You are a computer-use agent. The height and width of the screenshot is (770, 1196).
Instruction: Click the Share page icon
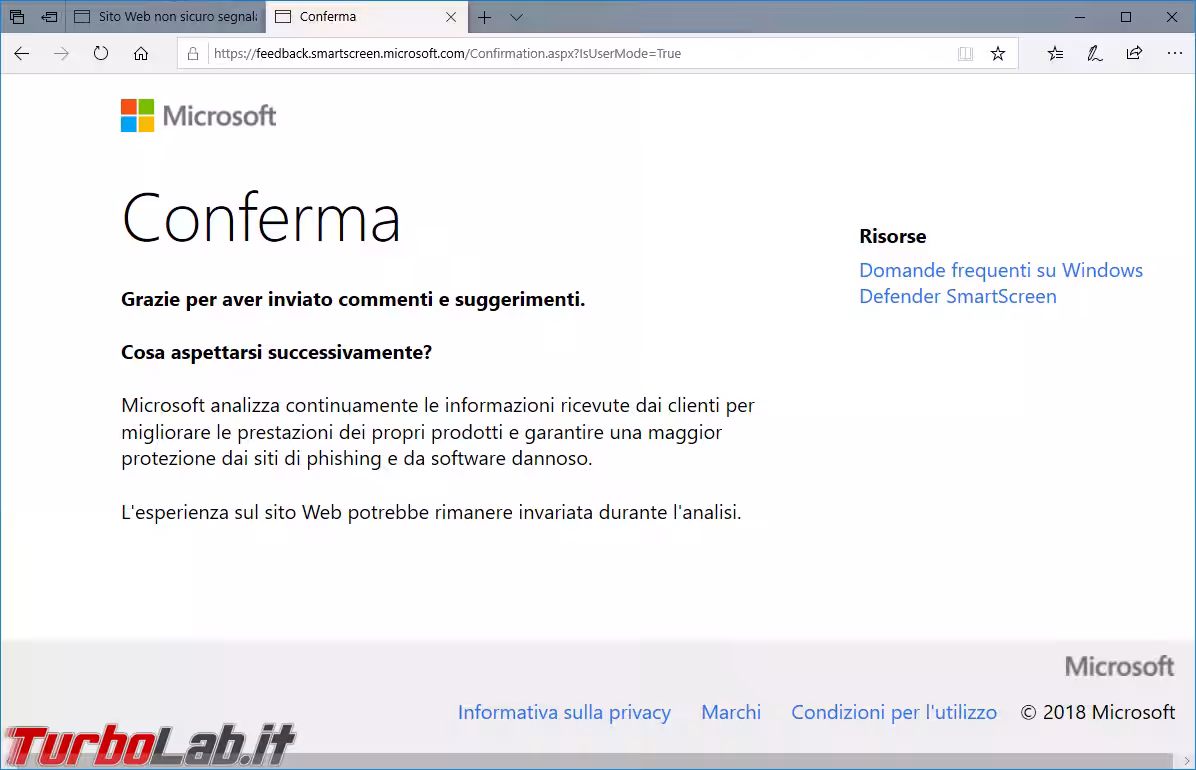[1134, 53]
